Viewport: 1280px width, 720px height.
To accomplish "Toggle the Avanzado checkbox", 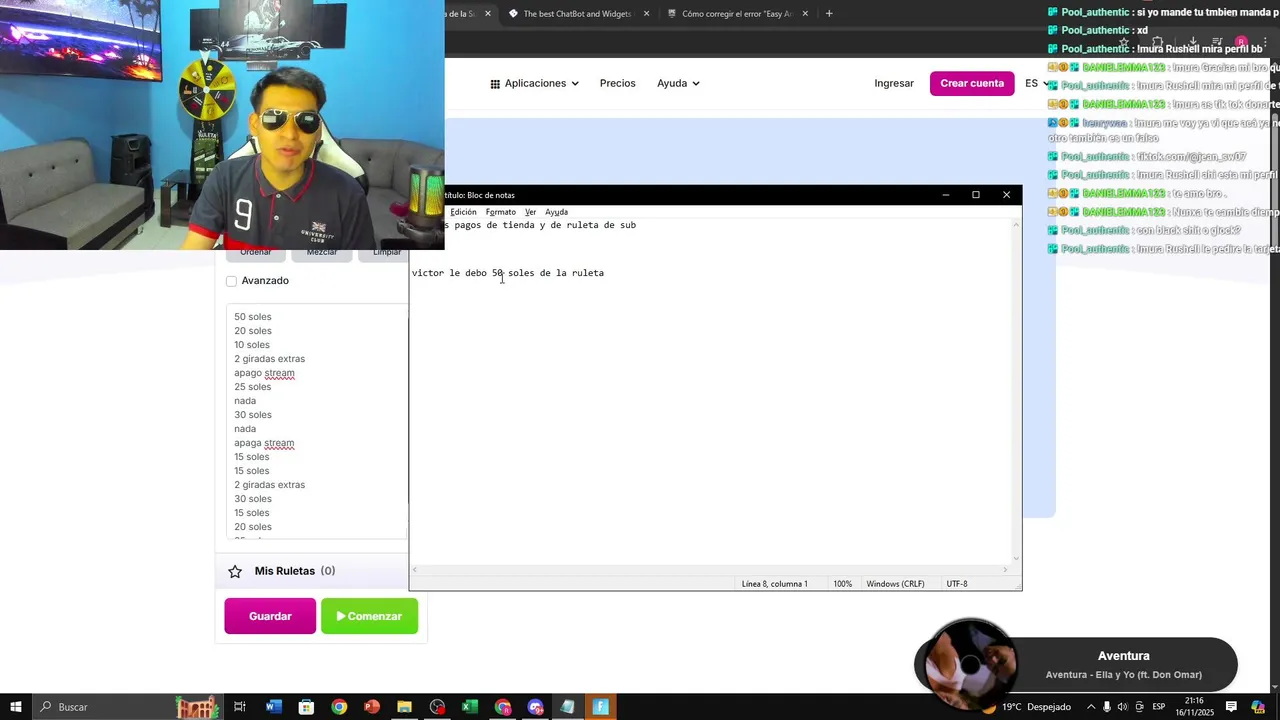I will tap(231, 281).
